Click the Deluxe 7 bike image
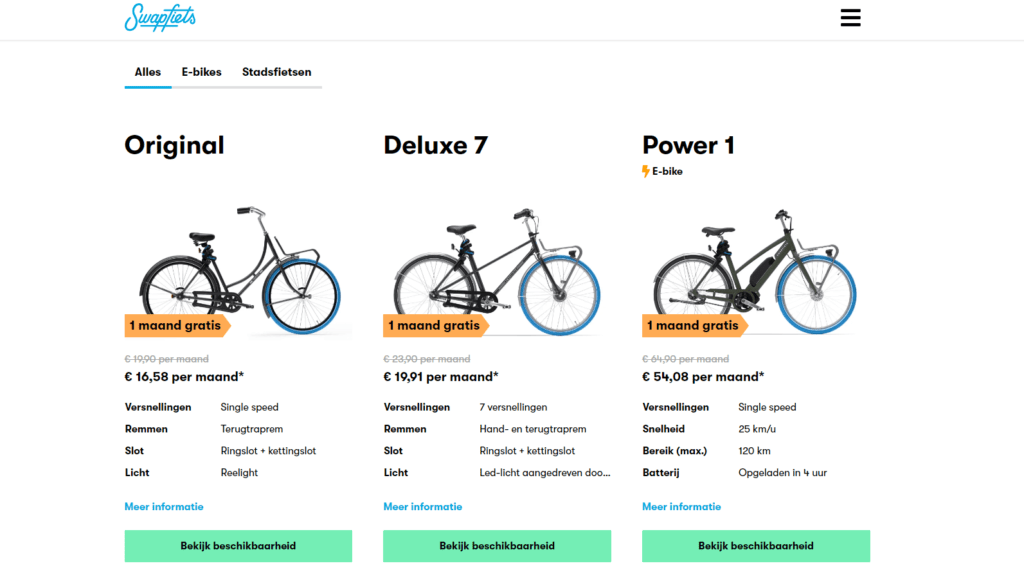Image resolution: width=1024 pixels, height=577 pixels. point(498,271)
